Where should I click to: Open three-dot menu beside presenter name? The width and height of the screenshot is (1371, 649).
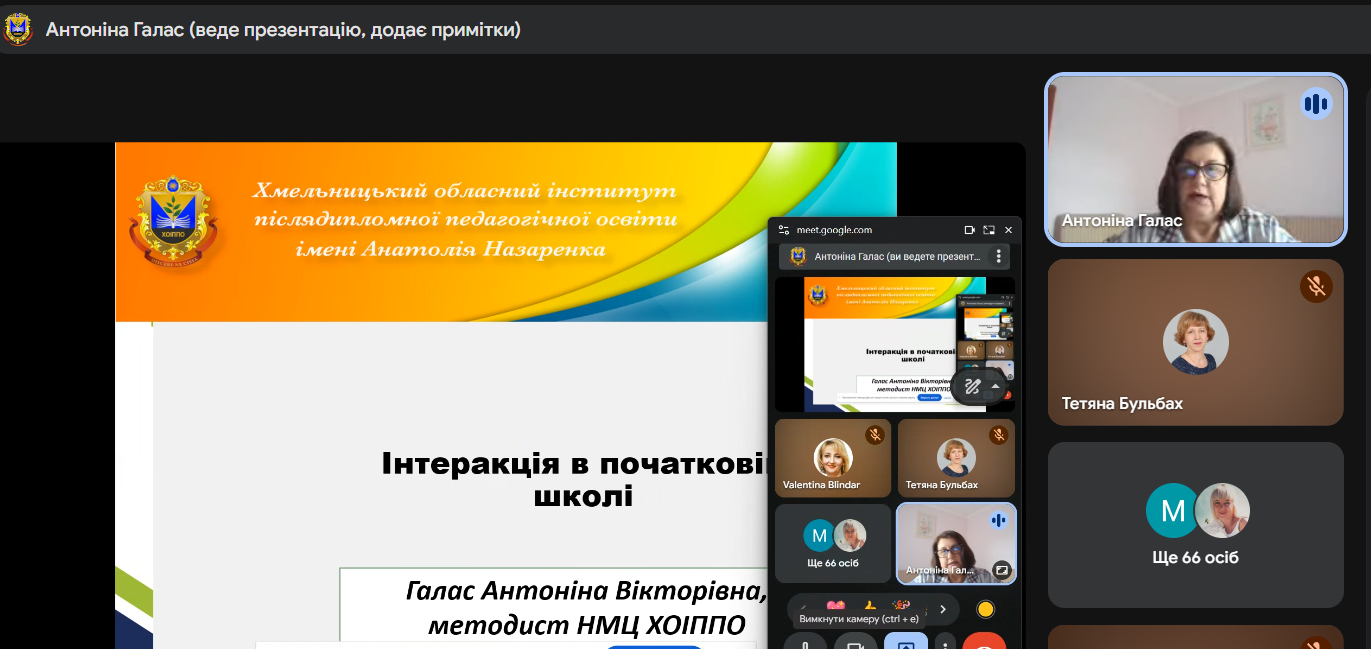click(x=997, y=257)
